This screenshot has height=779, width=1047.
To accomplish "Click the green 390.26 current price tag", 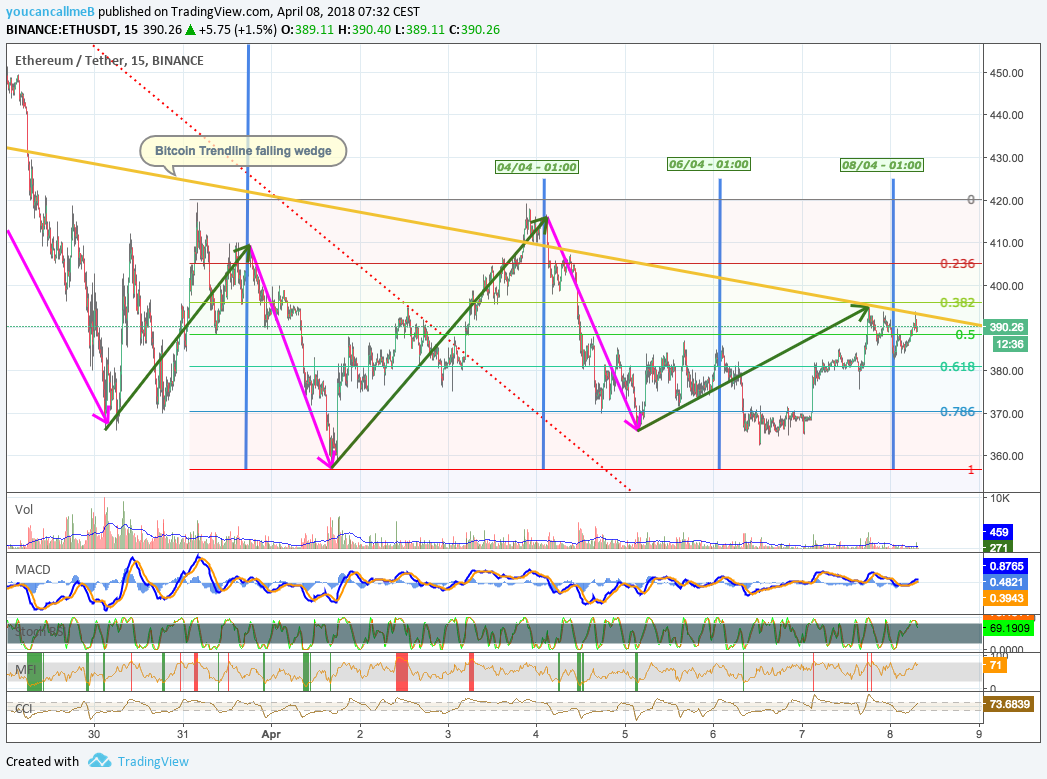I will 1006,327.
